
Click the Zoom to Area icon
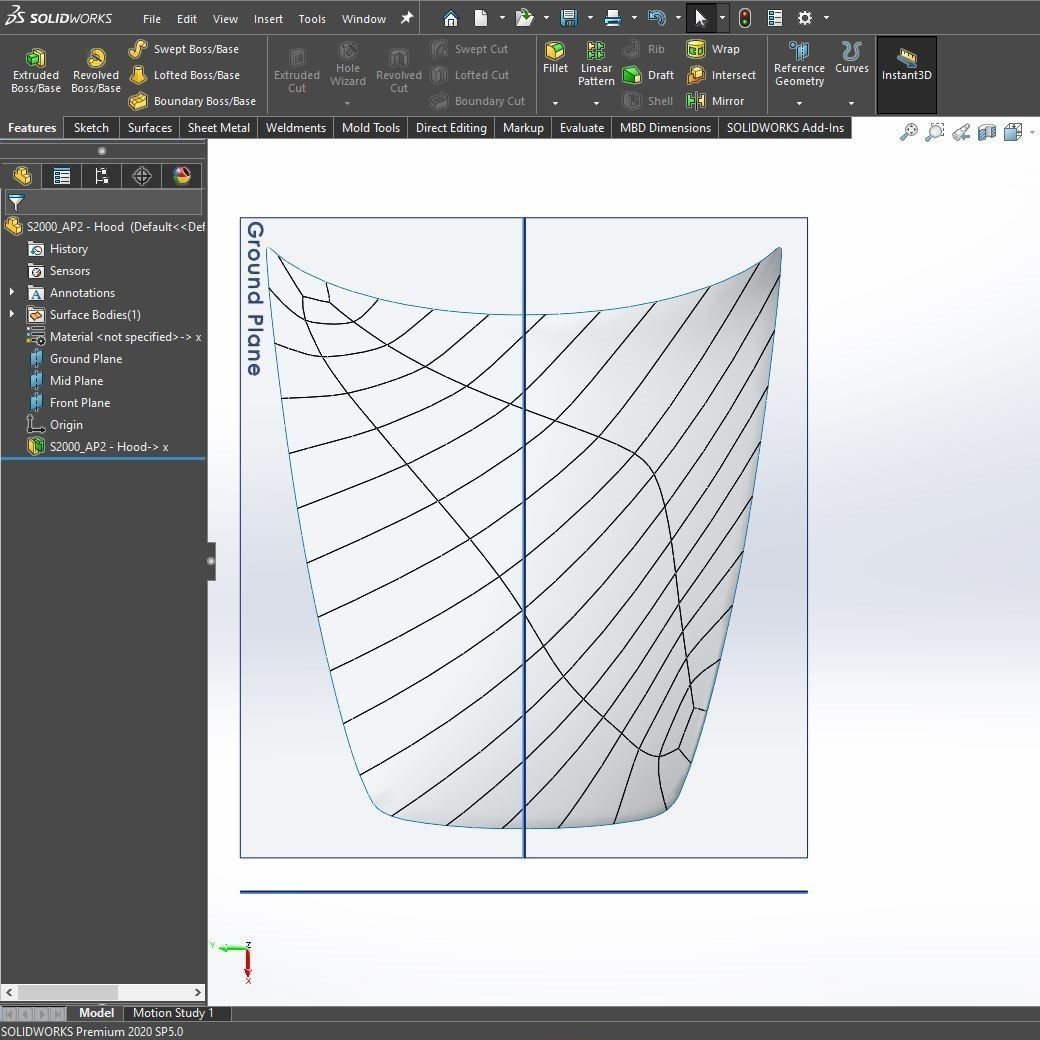click(x=935, y=132)
